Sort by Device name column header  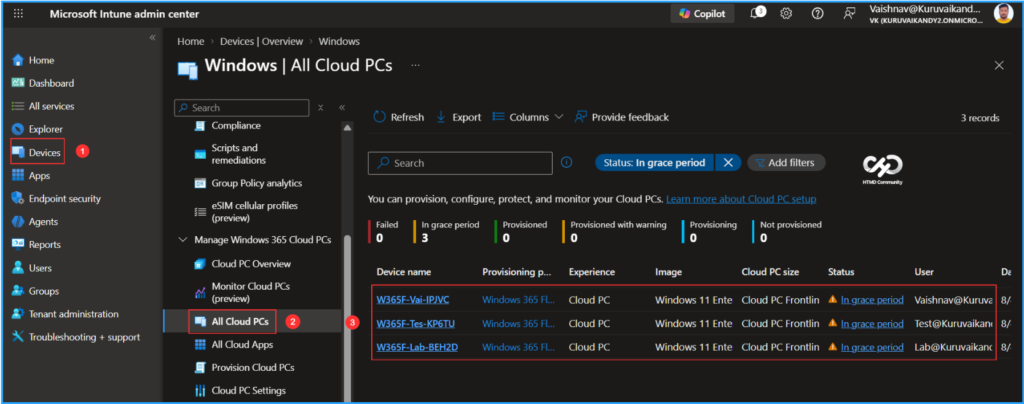(404, 272)
